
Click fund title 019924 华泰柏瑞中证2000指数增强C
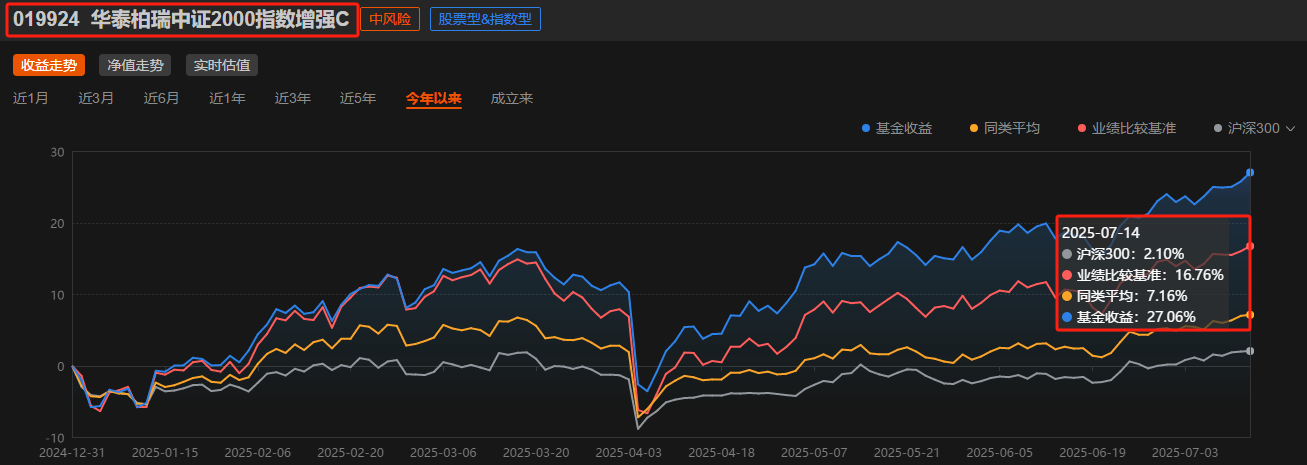[x=180, y=19]
